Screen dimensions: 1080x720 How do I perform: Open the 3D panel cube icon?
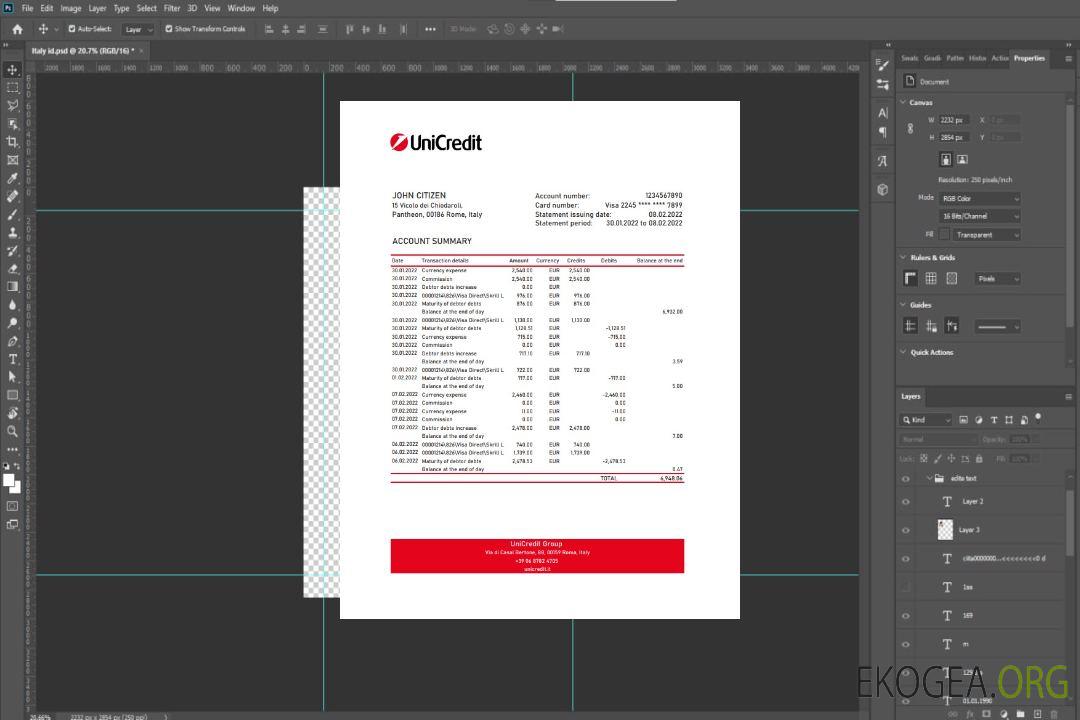coord(883,189)
